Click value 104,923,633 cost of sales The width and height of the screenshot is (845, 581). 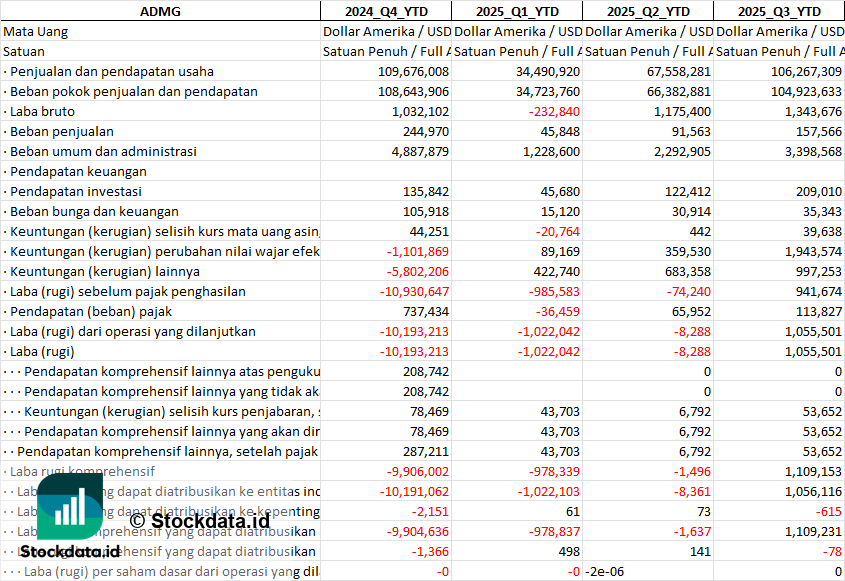click(x=806, y=92)
